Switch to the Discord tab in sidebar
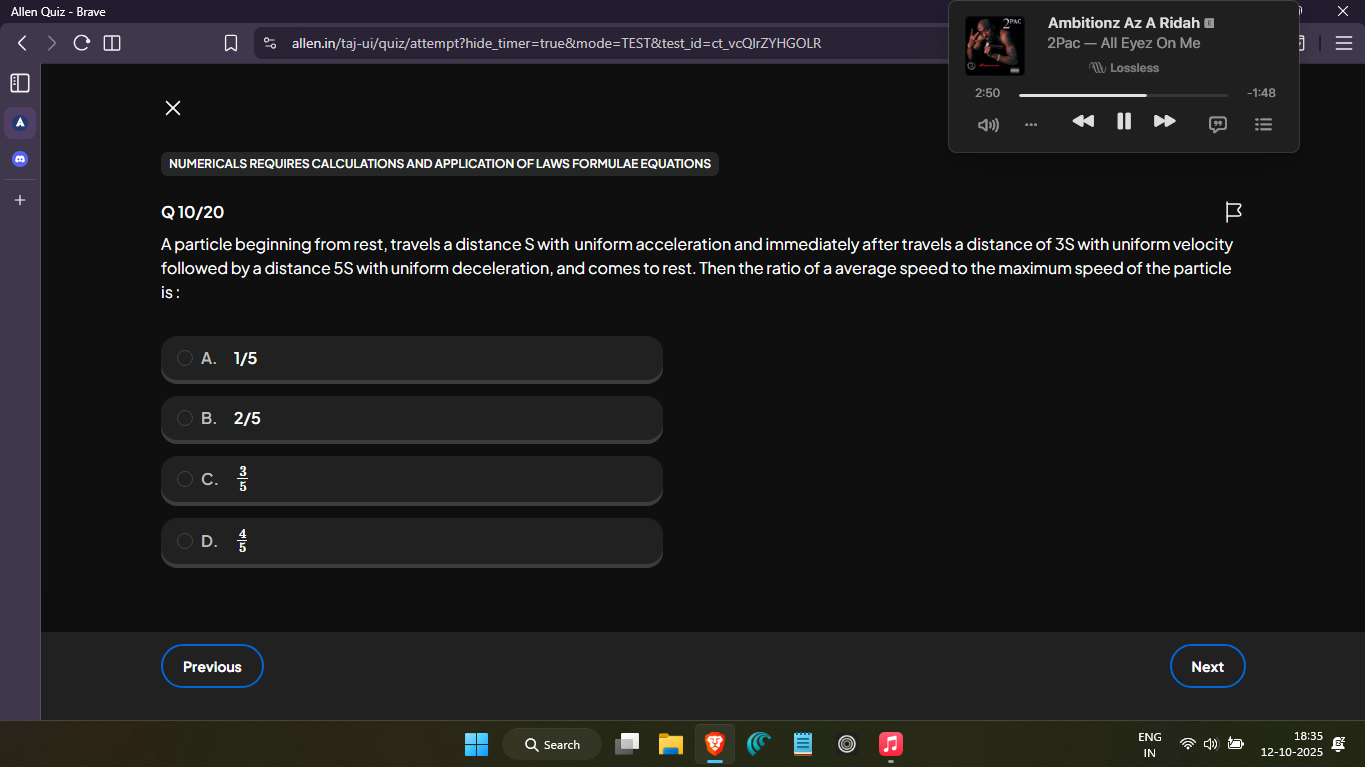The image size is (1365, 767). tap(20, 159)
